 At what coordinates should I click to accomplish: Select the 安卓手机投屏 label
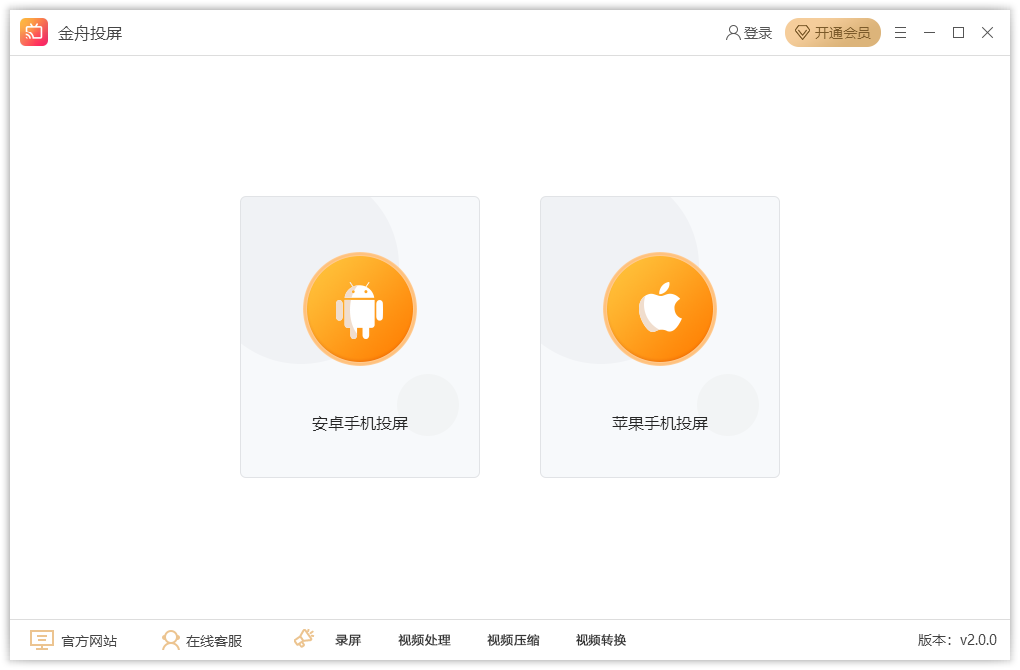(x=360, y=423)
